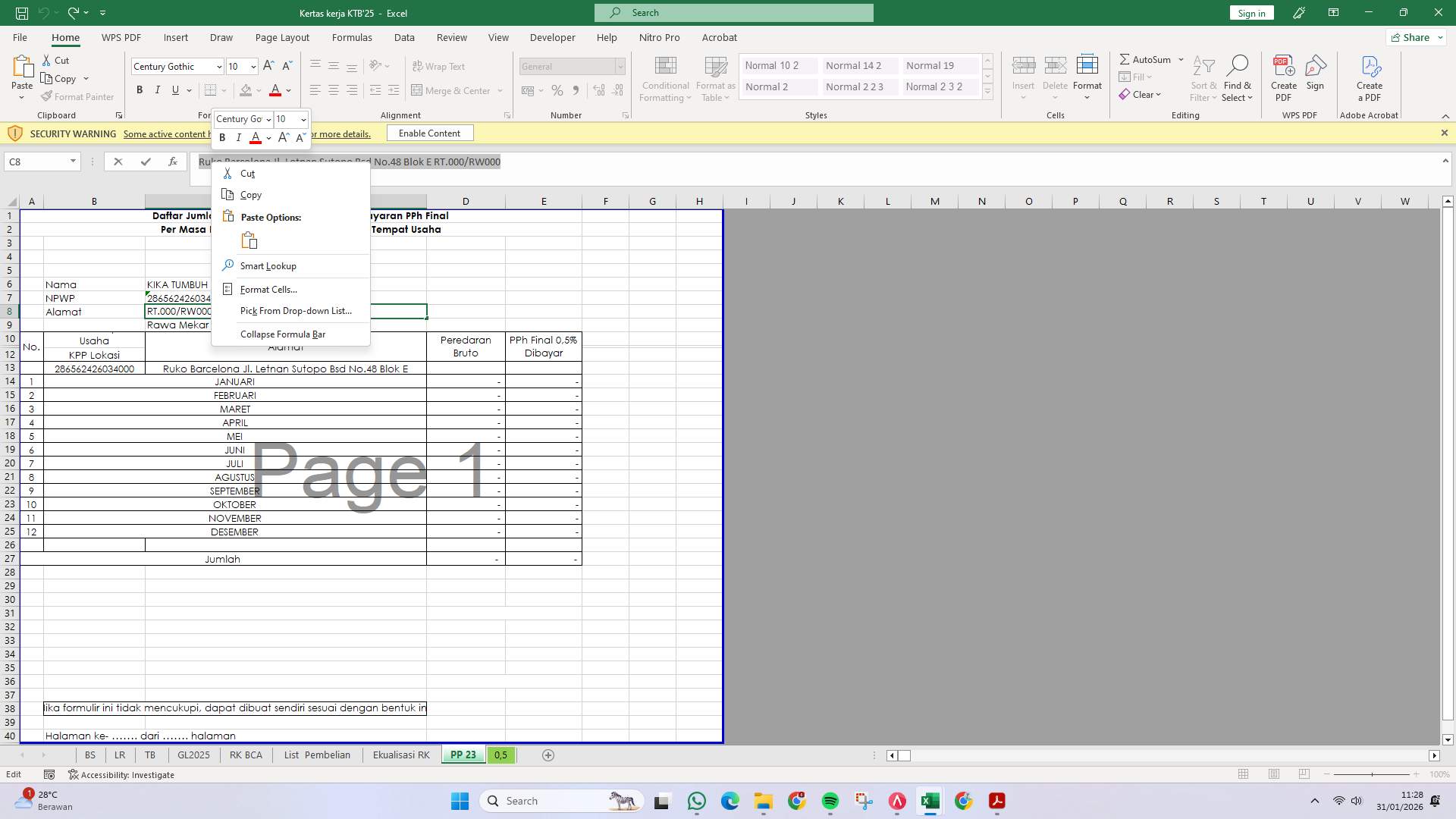Open the General number format dropdown

click(620, 67)
